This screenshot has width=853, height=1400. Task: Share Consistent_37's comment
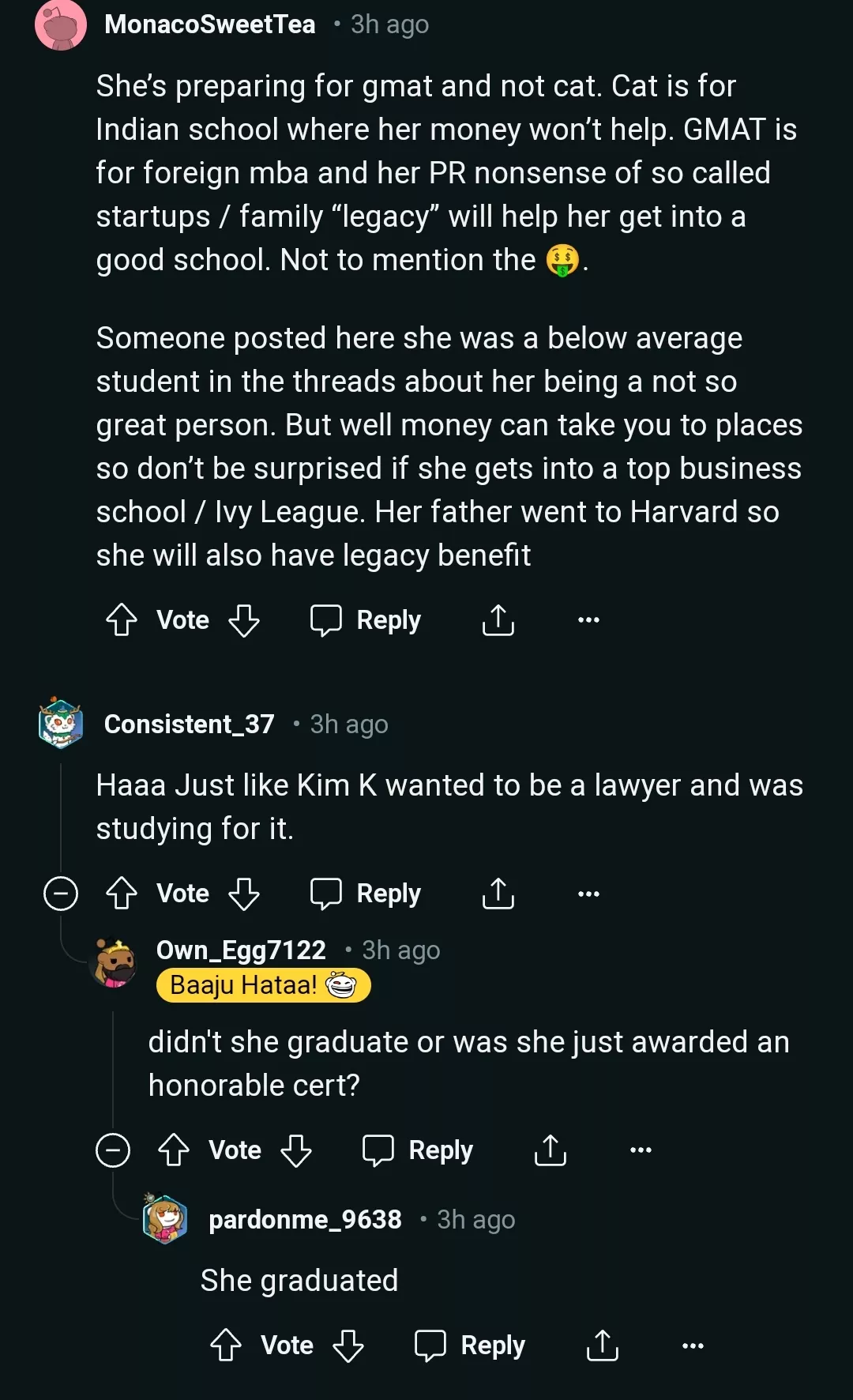[x=497, y=894]
